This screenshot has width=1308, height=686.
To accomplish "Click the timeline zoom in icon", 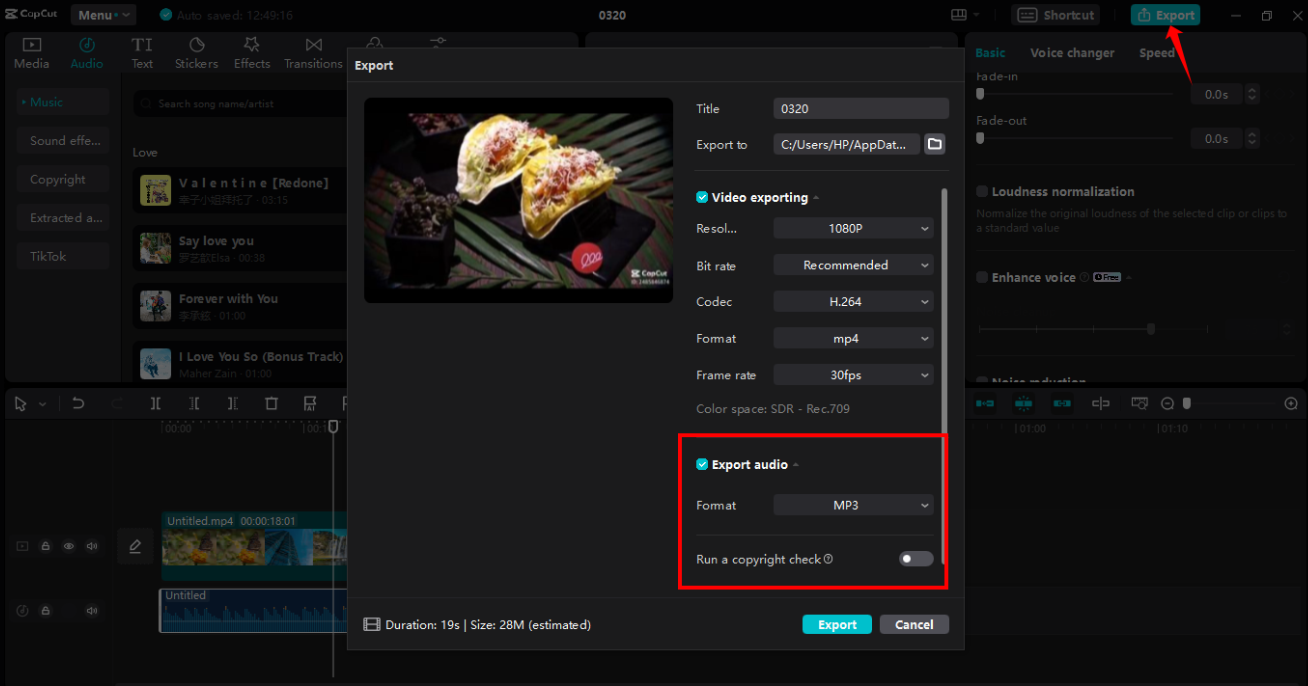I will pyautogui.click(x=1291, y=404).
